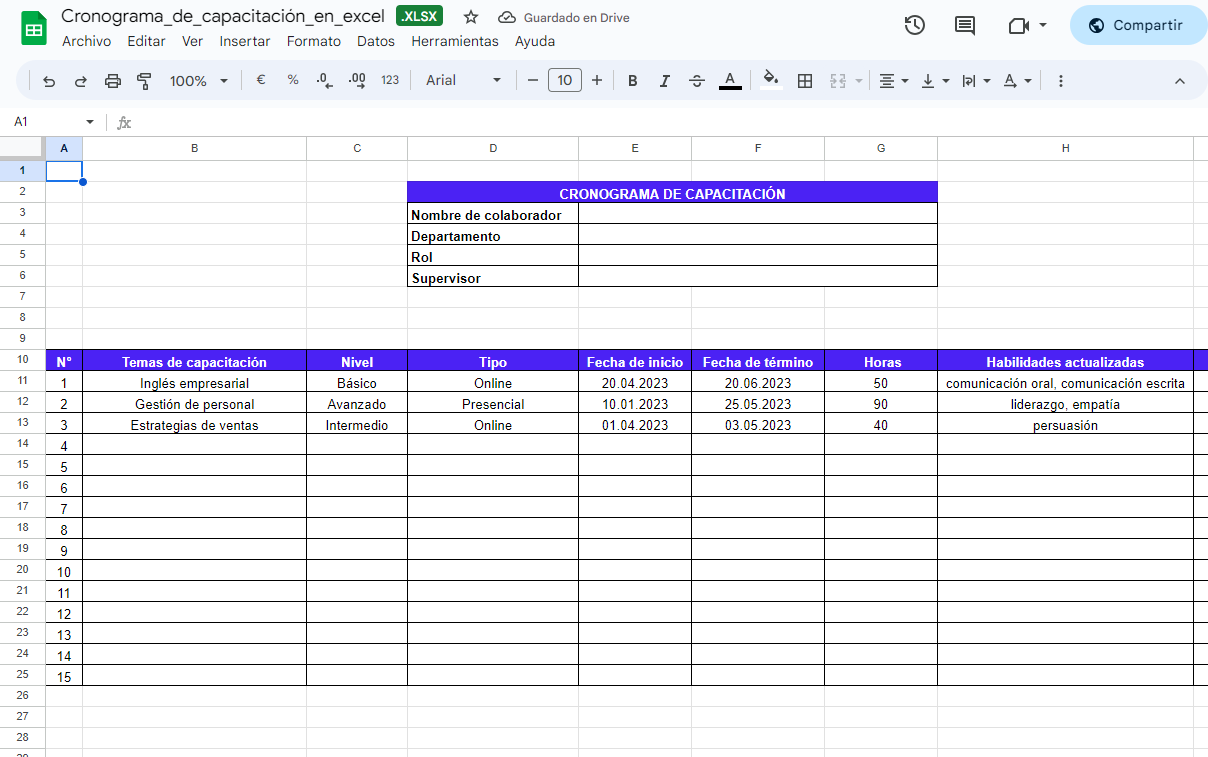
Task: Star this spreadsheet document
Action: click(471, 17)
